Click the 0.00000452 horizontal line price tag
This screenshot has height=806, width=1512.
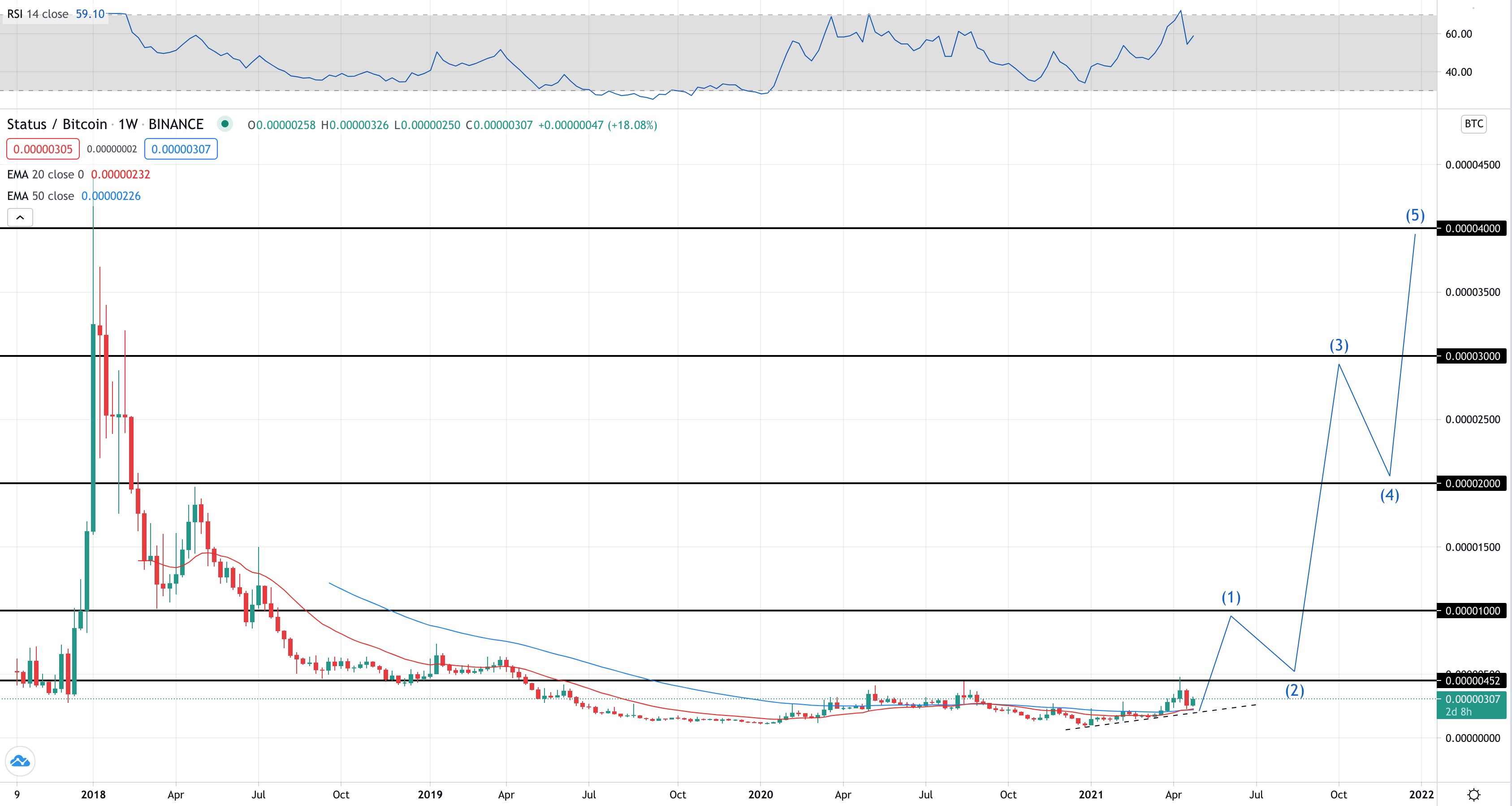[1472, 680]
